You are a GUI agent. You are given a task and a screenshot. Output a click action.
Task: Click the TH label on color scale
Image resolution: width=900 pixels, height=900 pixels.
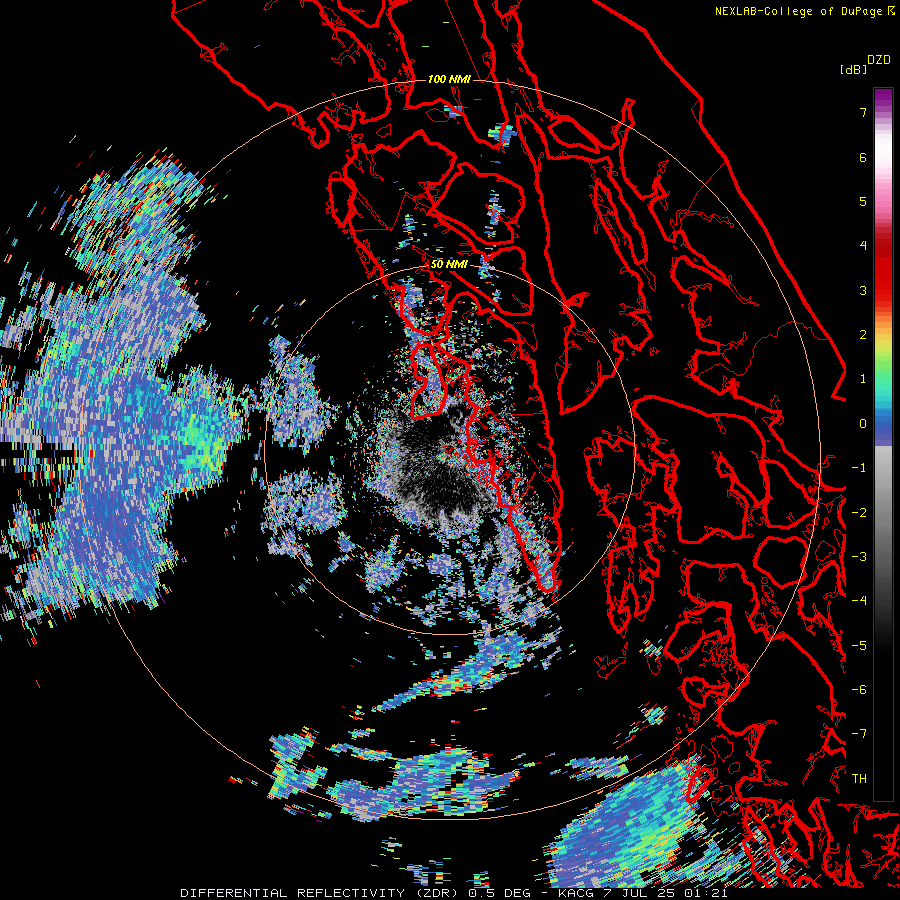tap(859, 778)
